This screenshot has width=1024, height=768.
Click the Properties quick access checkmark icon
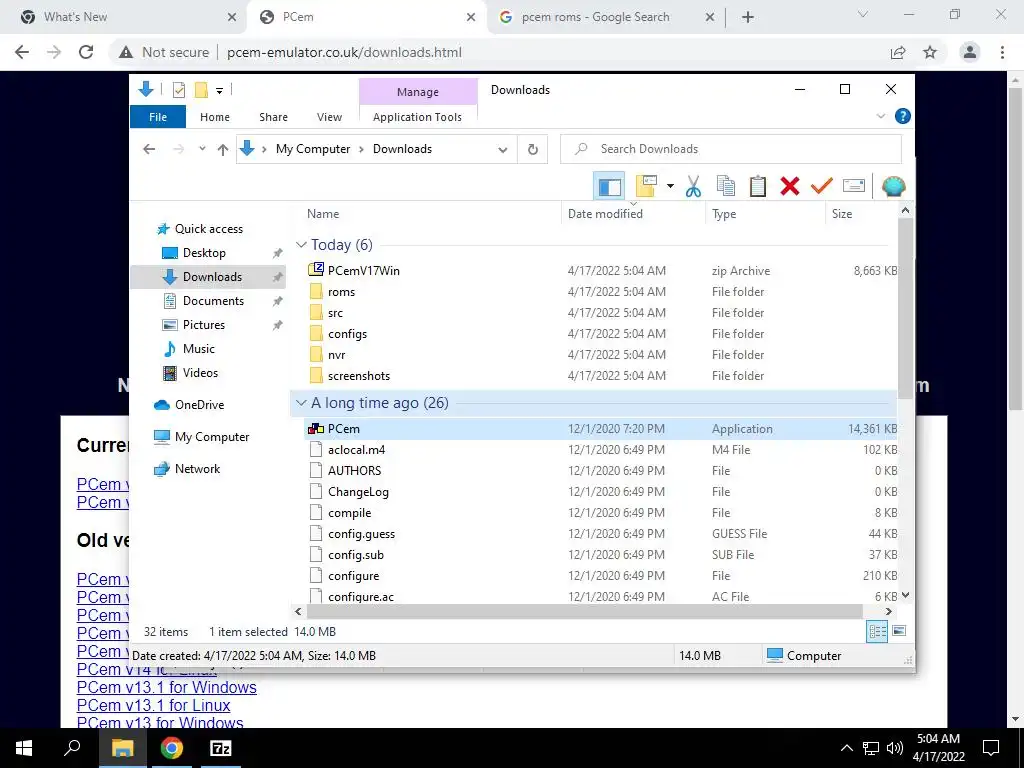click(x=178, y=90)
